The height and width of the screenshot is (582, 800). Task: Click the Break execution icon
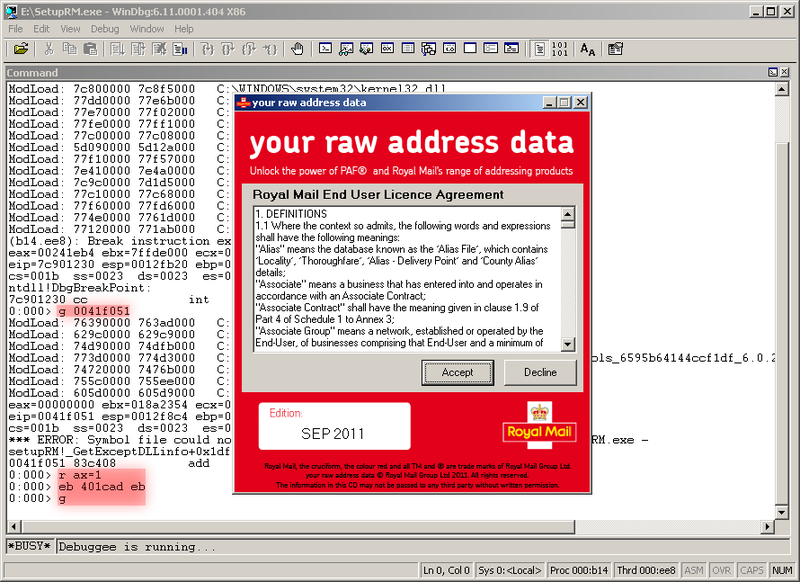[180, 49]
